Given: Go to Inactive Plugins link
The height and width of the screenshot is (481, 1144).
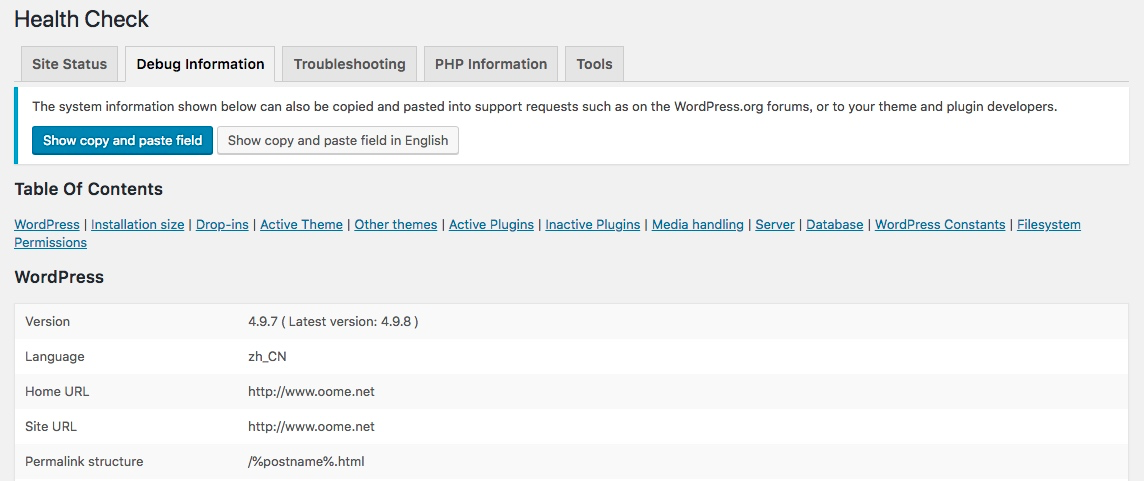Looking at the screenshot, I should tap(592, 225).
